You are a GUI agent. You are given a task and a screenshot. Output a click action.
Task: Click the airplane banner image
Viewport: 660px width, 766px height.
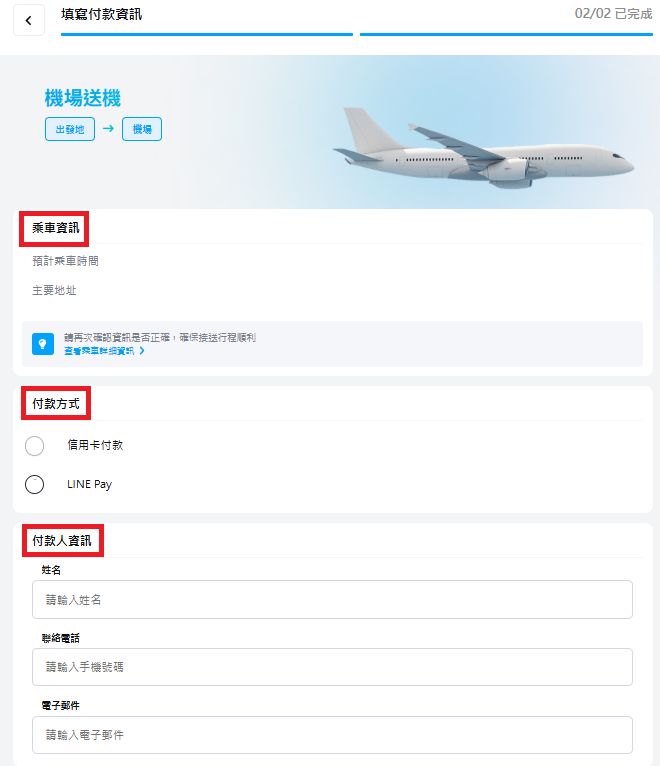pos(483,148)
